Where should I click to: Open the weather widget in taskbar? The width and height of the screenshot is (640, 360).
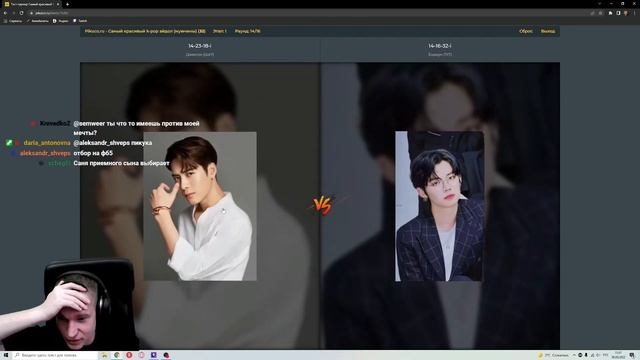553,355
